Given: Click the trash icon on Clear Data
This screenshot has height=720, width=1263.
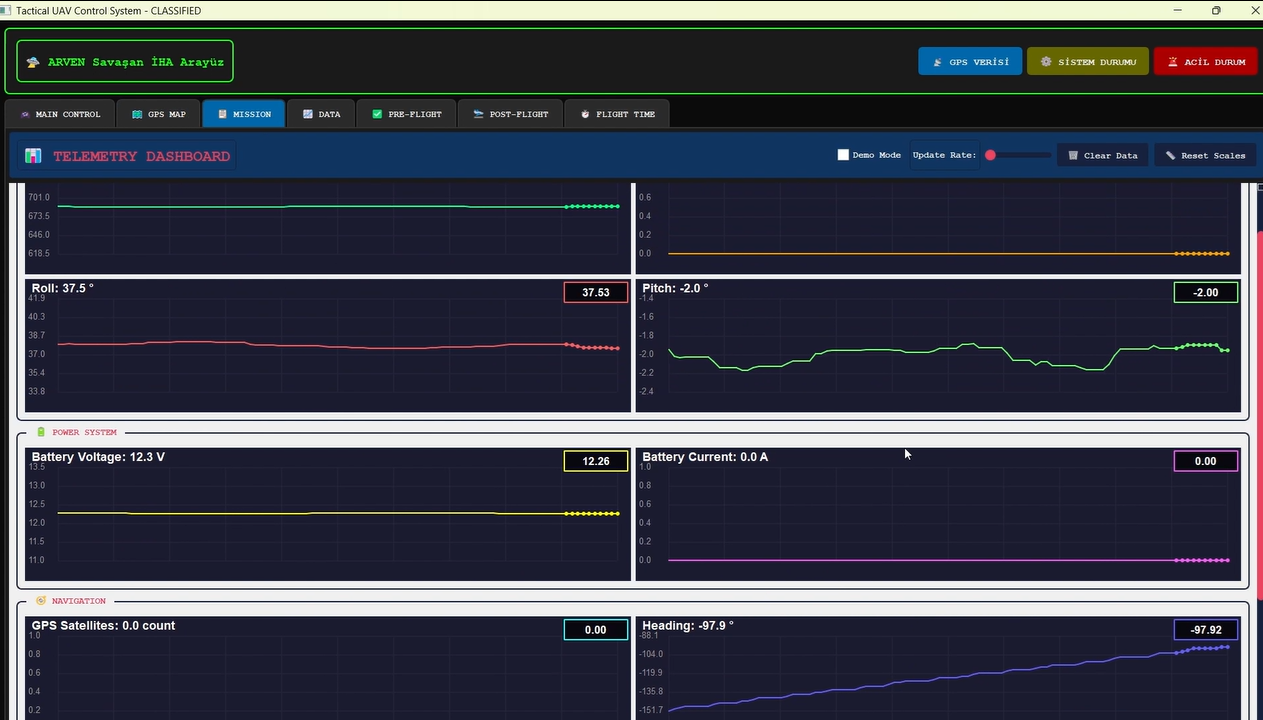Looking at the screenshot, I should (x=1073, y=156).
